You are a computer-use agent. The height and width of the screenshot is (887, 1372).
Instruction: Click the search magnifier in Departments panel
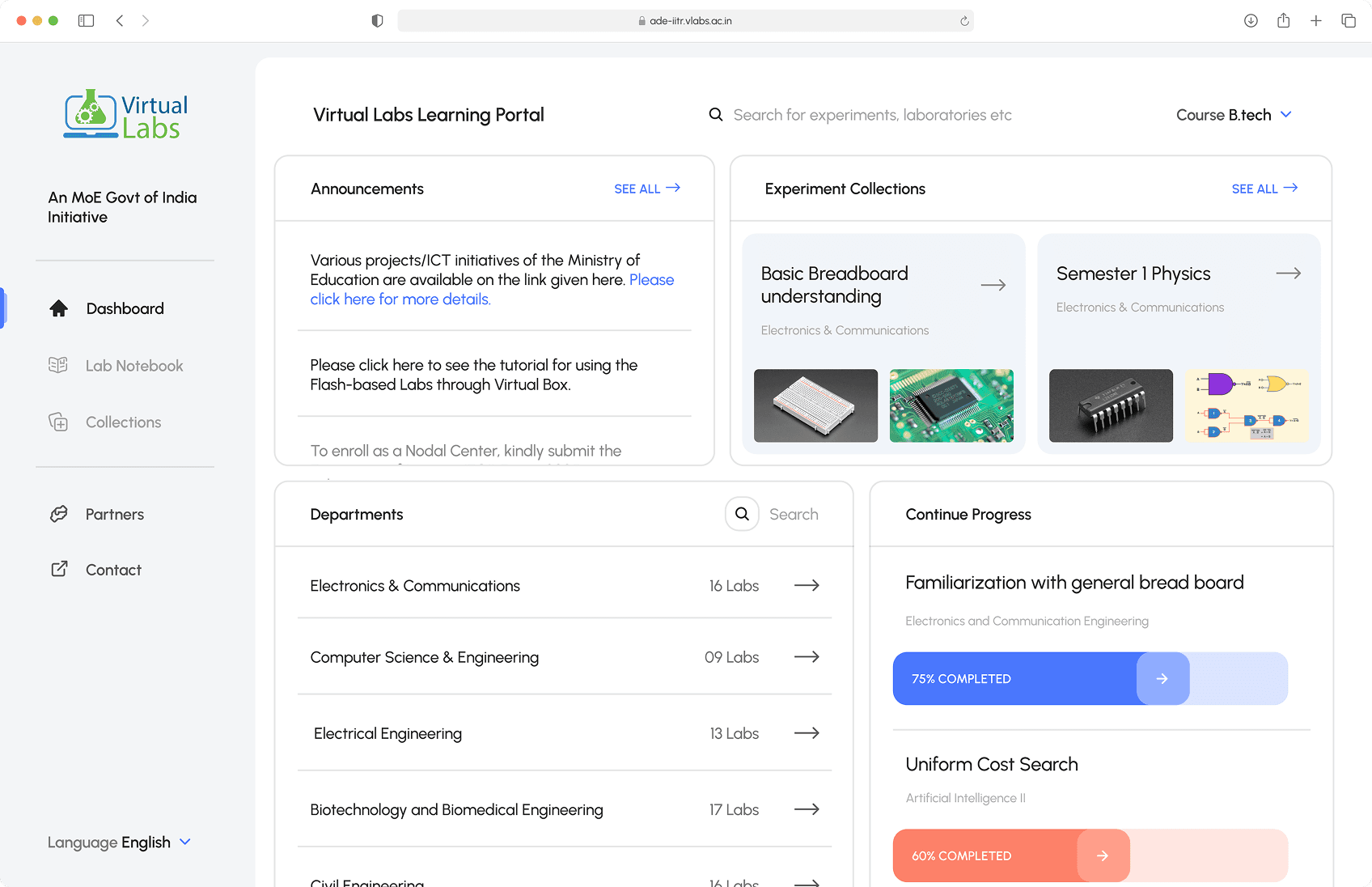pyautogui.click(x=741, y=514)
